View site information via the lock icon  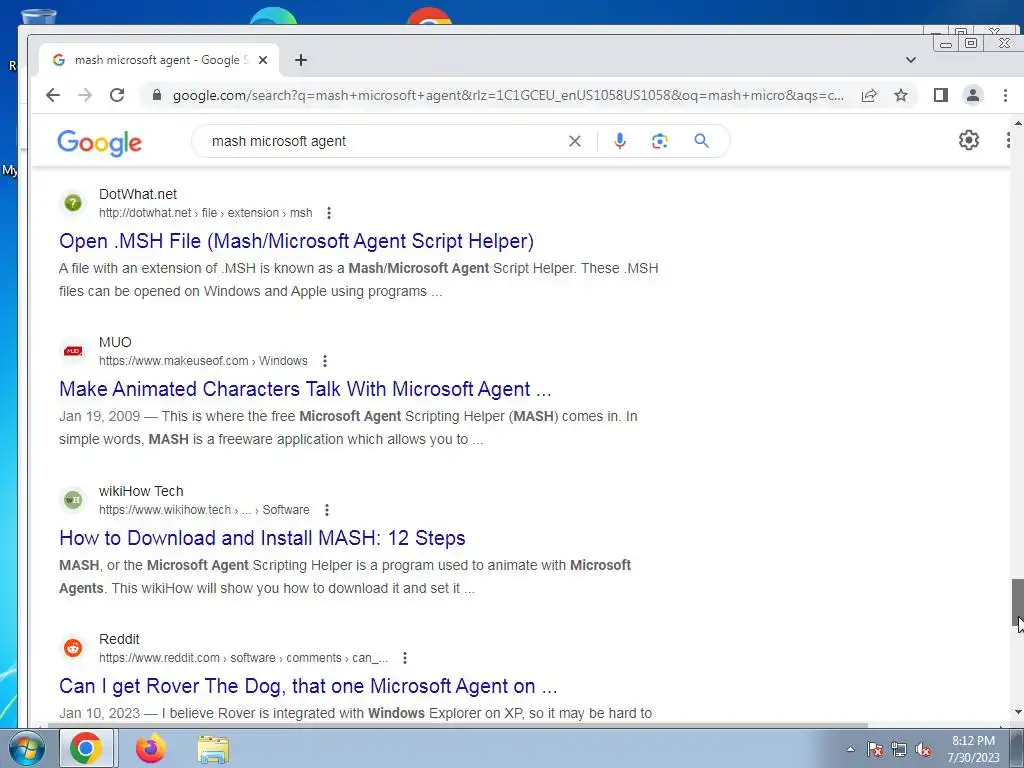(157, 95)
